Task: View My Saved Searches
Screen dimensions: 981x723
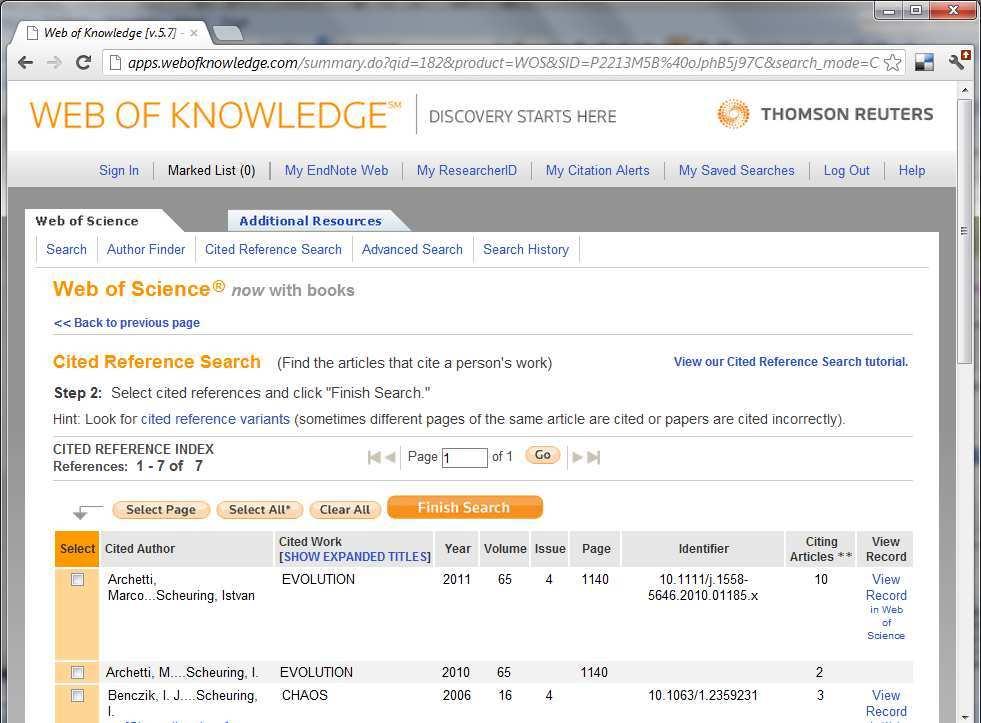Action: coord(736,171)
